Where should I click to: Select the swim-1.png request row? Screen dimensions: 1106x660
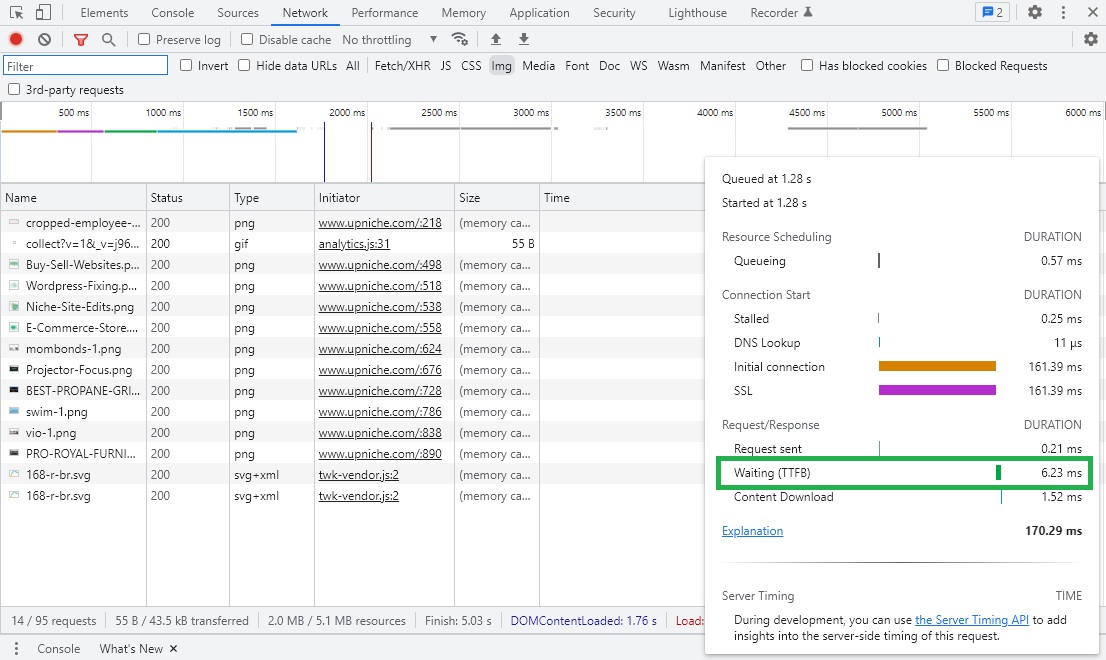tap(353, 411)
